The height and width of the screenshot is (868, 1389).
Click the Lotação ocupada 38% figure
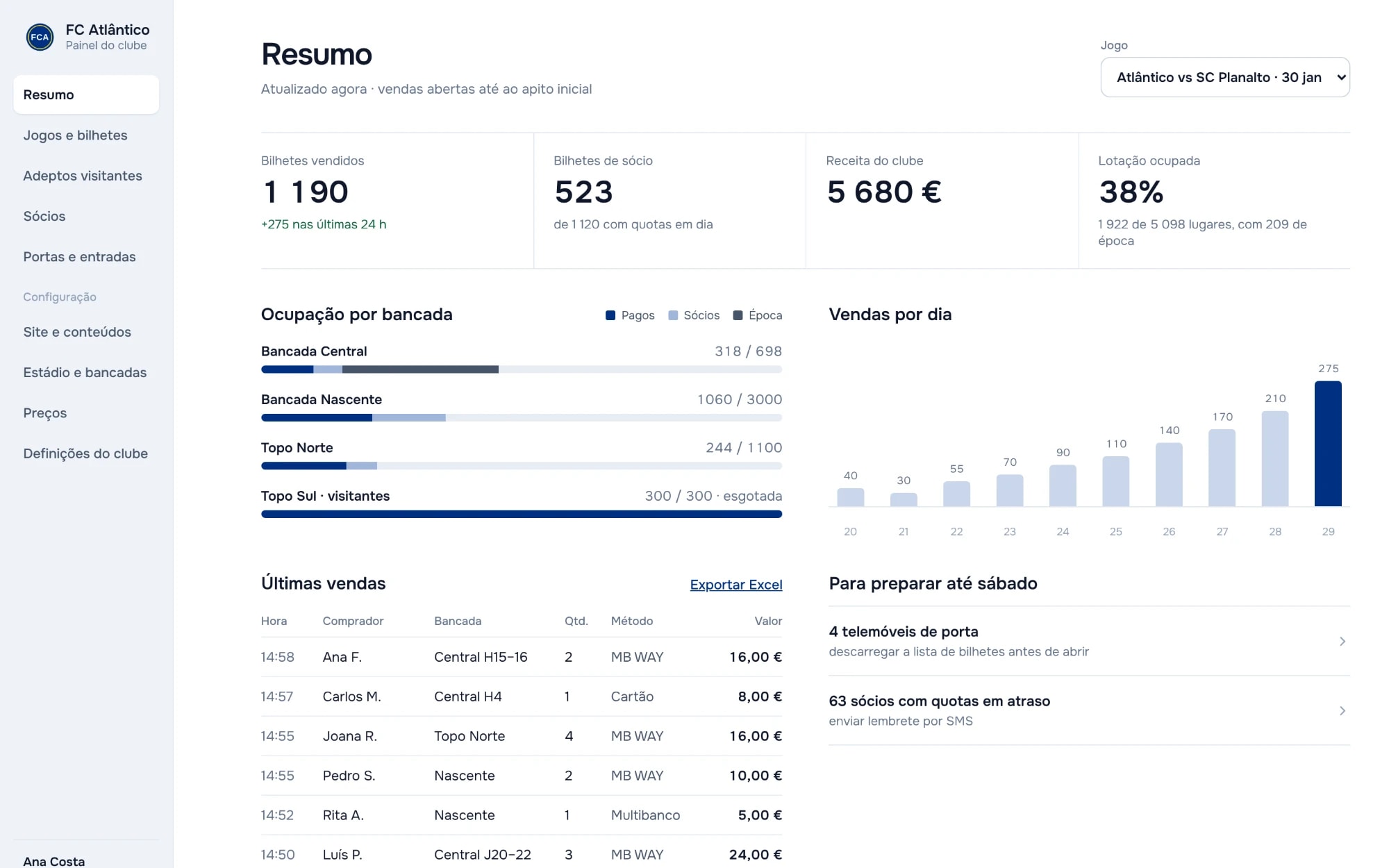point(1131,192)
